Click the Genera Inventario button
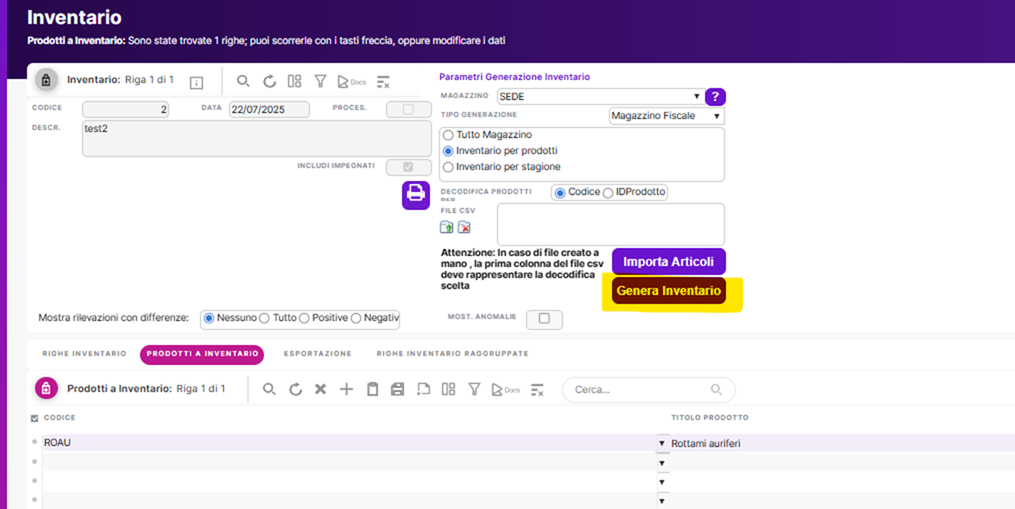The image size is (1015, 509). coord(668,291)
